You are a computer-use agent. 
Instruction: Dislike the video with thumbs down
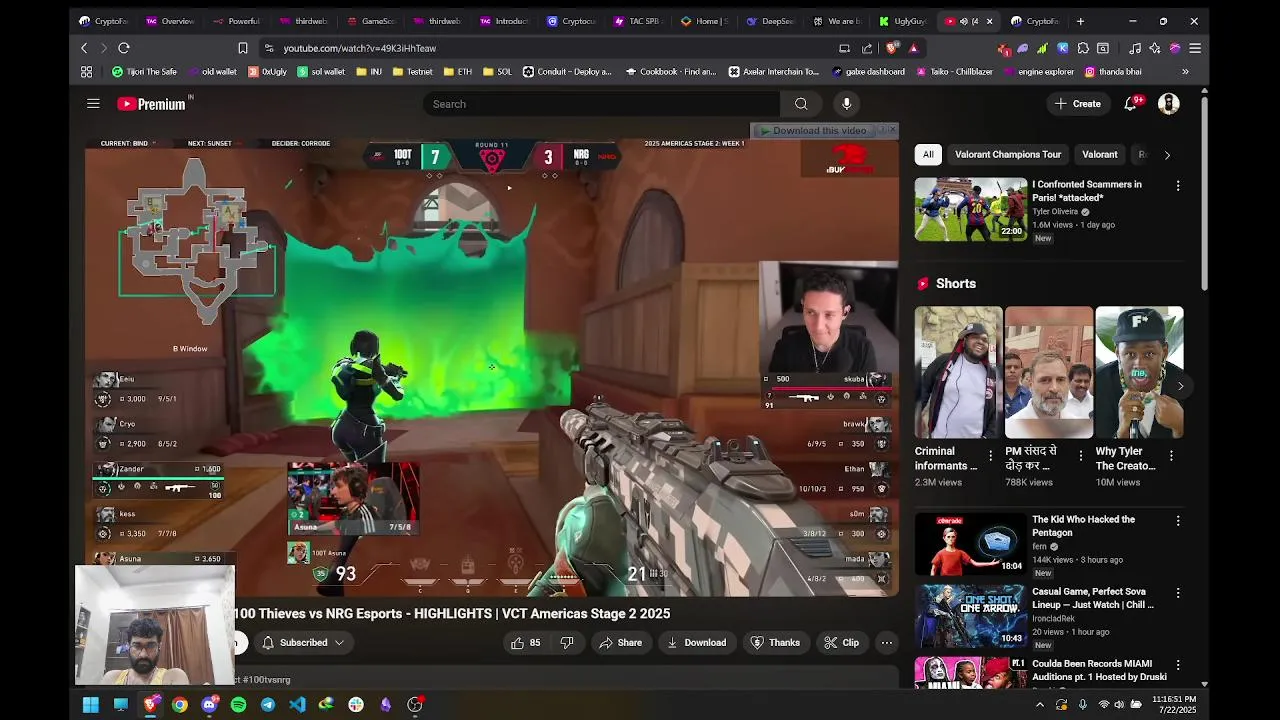(x=567, y=643)
